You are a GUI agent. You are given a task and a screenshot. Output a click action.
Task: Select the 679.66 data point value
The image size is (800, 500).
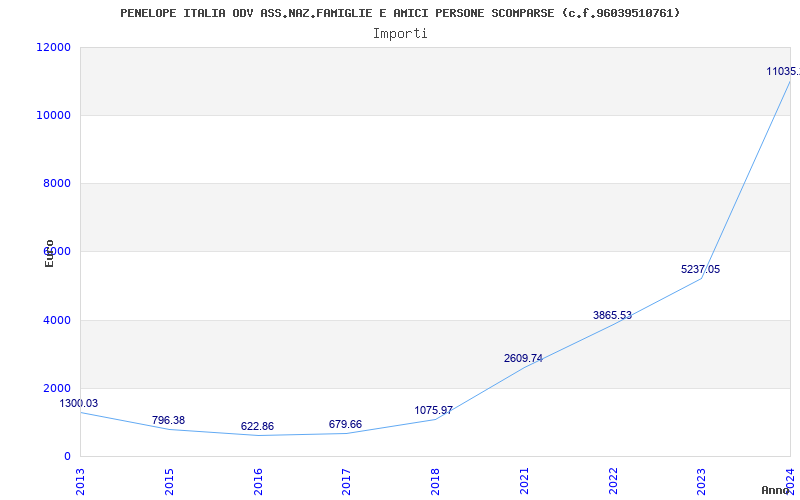345,425
